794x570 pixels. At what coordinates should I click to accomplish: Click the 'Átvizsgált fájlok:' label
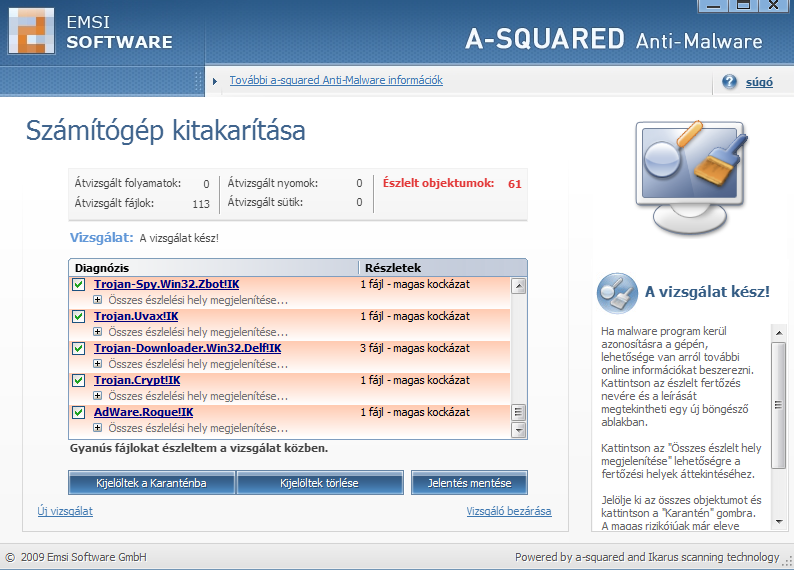pyautogui.click(x=114, y=203)
